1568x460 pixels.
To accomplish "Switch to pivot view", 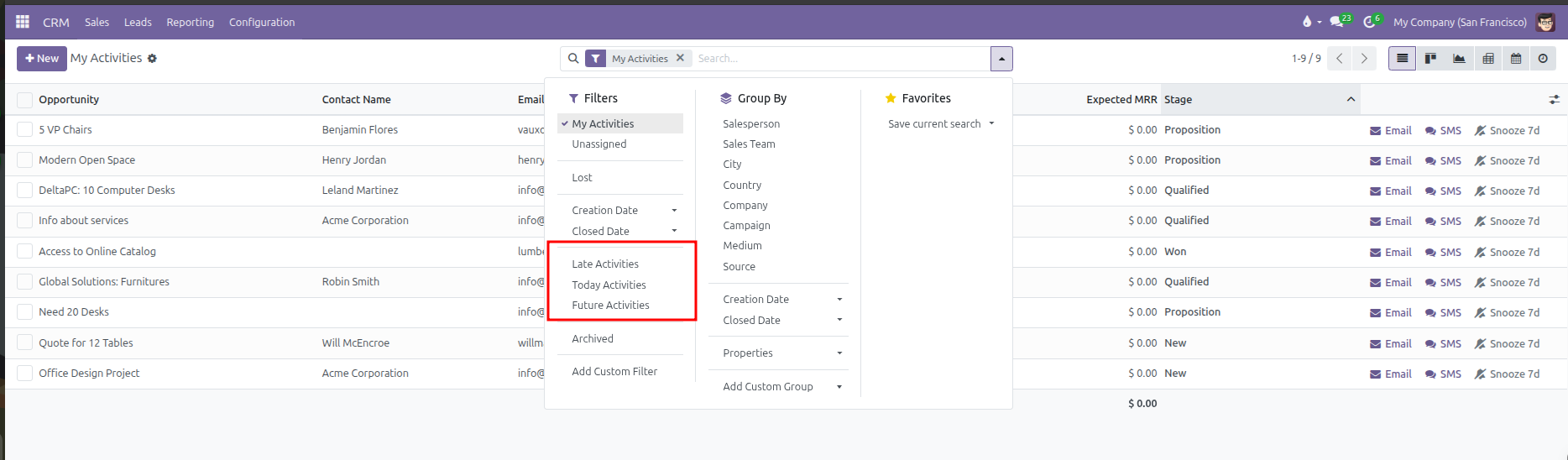I will [x=1487, y=59].
